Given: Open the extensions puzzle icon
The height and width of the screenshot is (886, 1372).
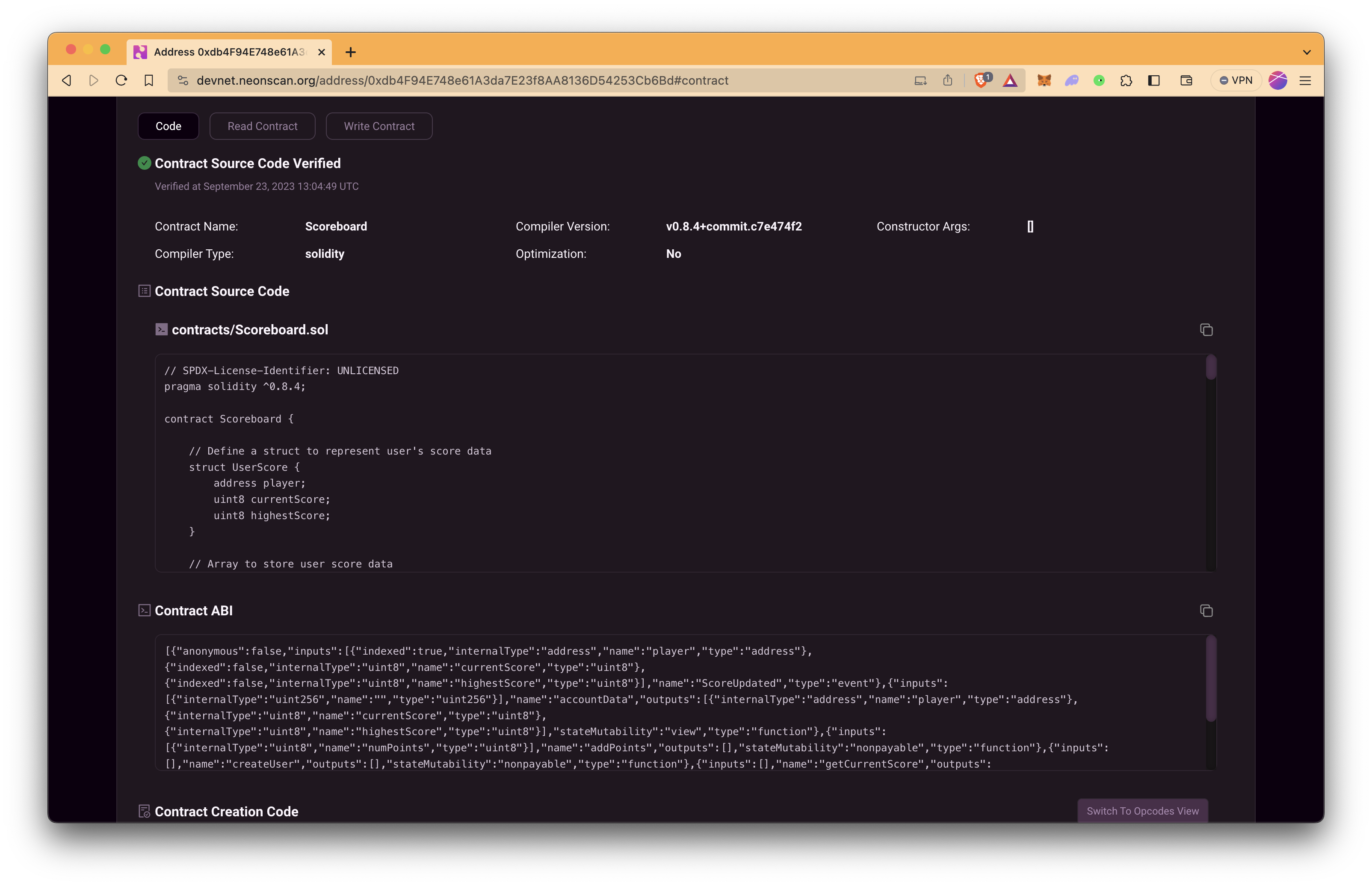Looking at the screenshot, I should tap(1126, 80).
